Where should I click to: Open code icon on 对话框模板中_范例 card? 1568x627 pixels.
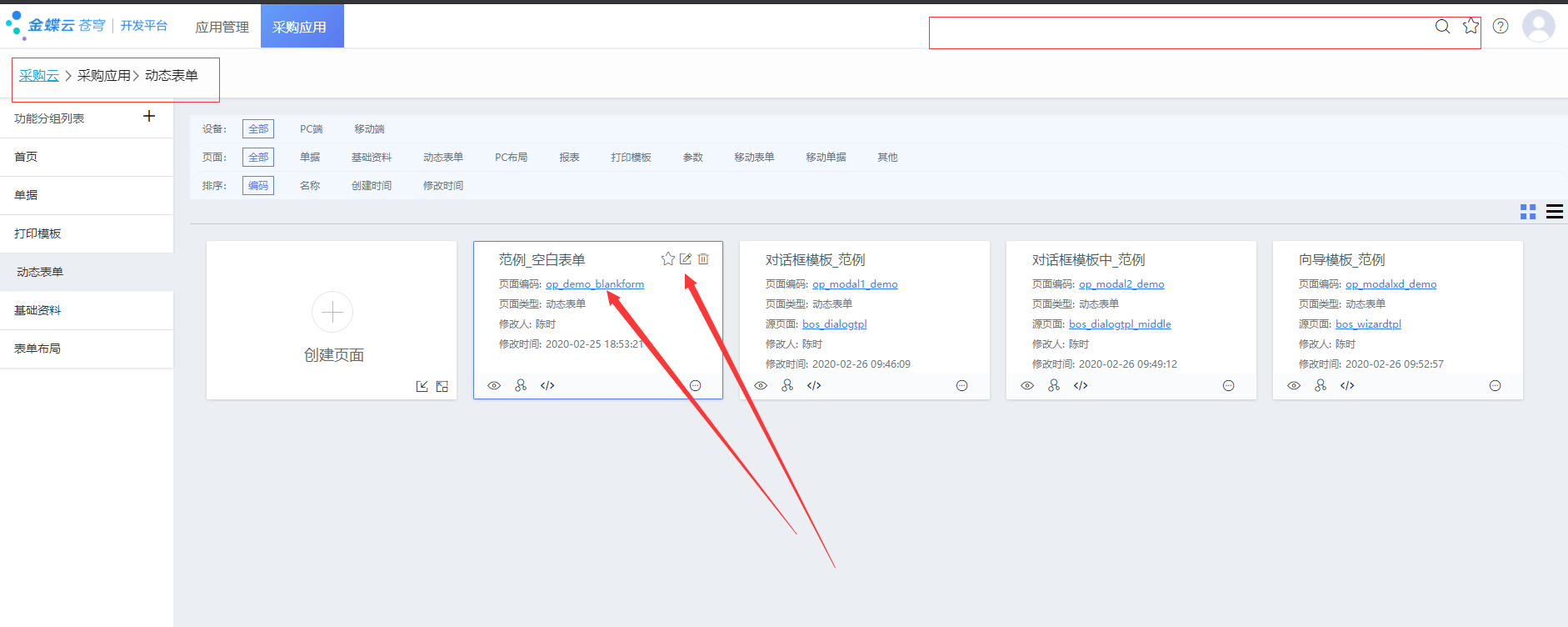click(x=1081, y=385)
